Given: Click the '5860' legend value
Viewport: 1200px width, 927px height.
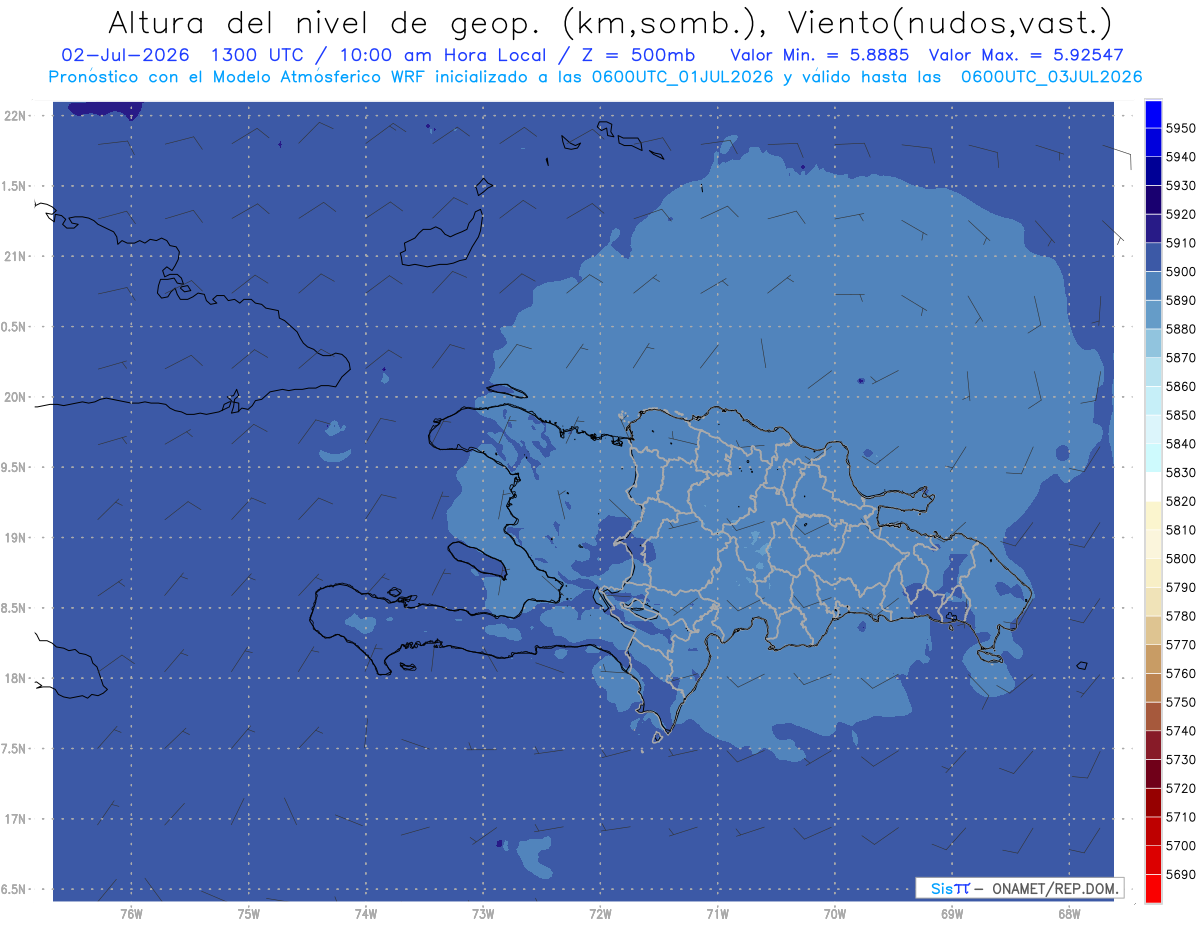Looking at the screenshot, I should (1180, 386).
